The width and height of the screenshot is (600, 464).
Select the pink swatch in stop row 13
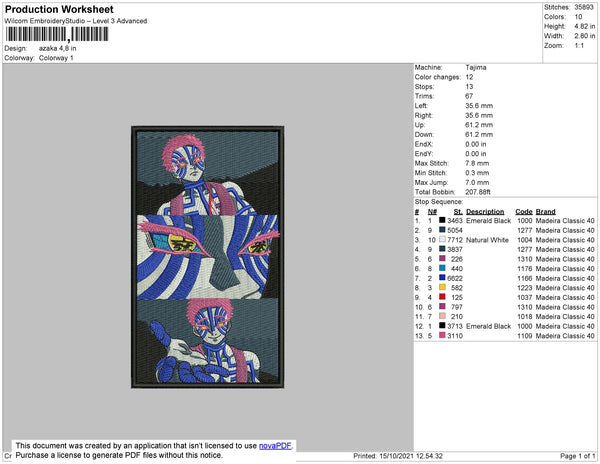(442, 335)
